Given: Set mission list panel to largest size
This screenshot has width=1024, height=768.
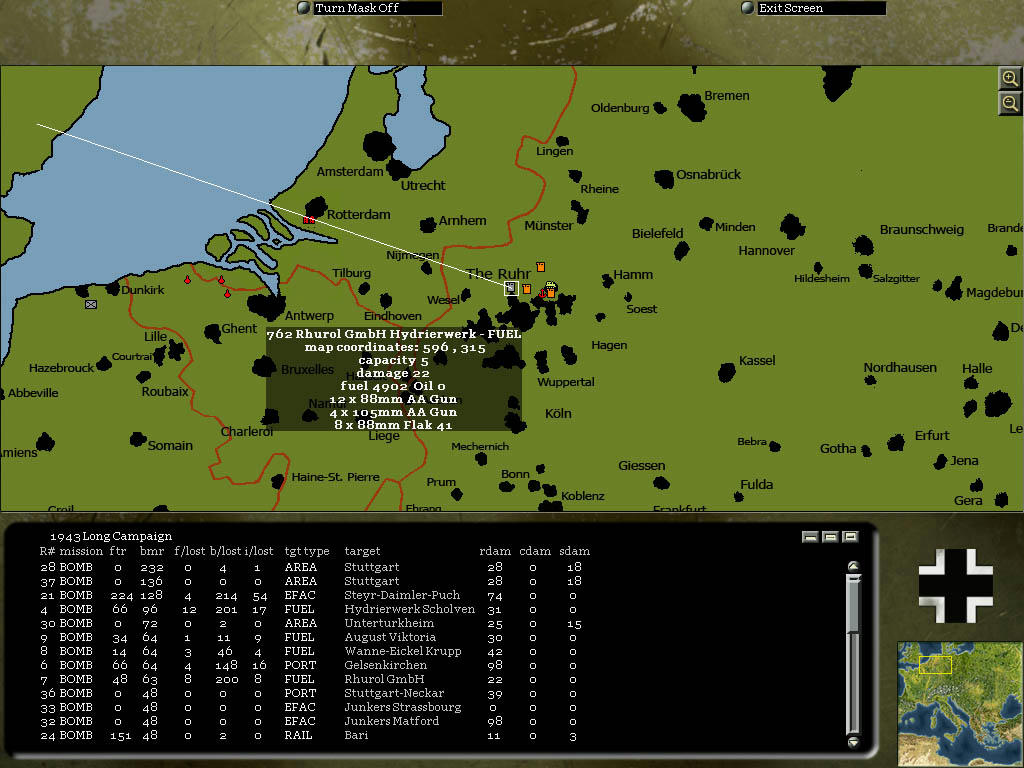Looking at the screenshot, I should (x=850, y=537).
